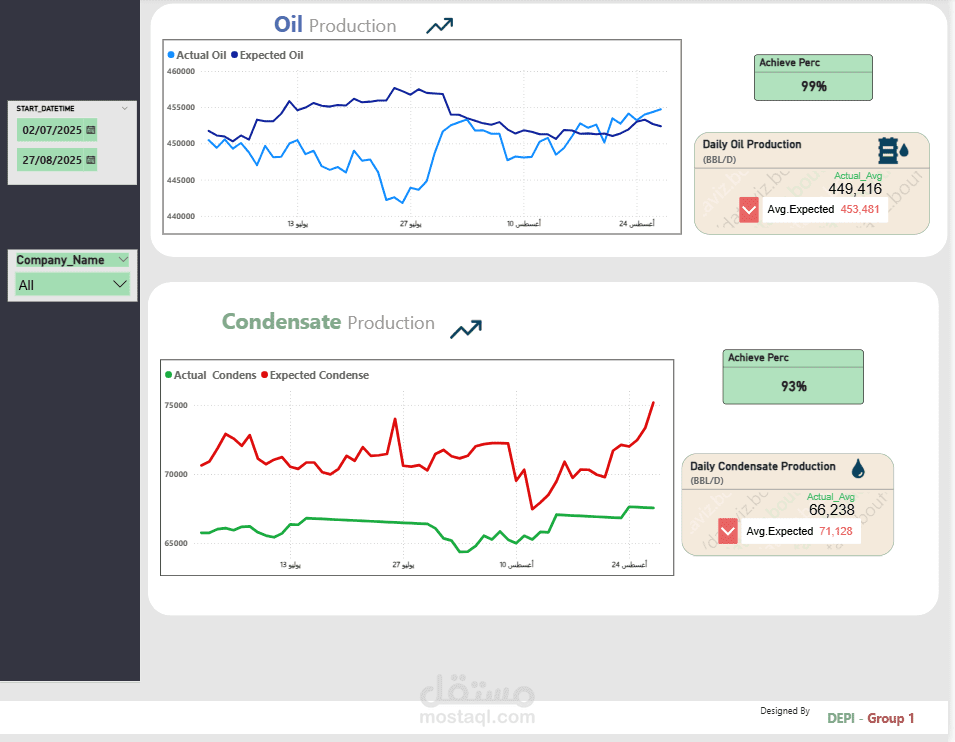This screenshot has height=742, width=955.
Task: Expand the START_DATETIME slicer chevron
Action: tap(125, 108)
